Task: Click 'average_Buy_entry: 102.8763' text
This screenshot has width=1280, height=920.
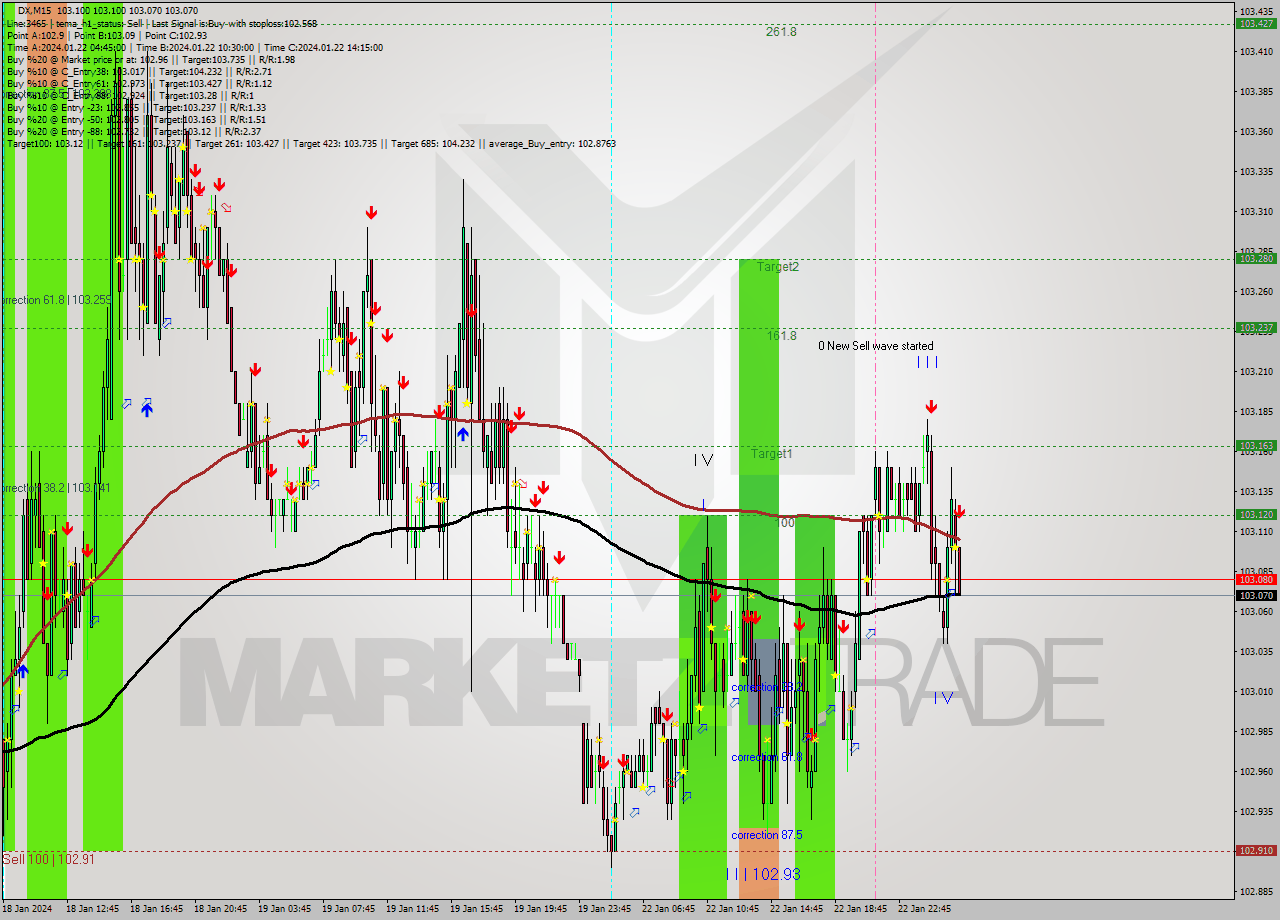Action: click(x=552, y=143)
